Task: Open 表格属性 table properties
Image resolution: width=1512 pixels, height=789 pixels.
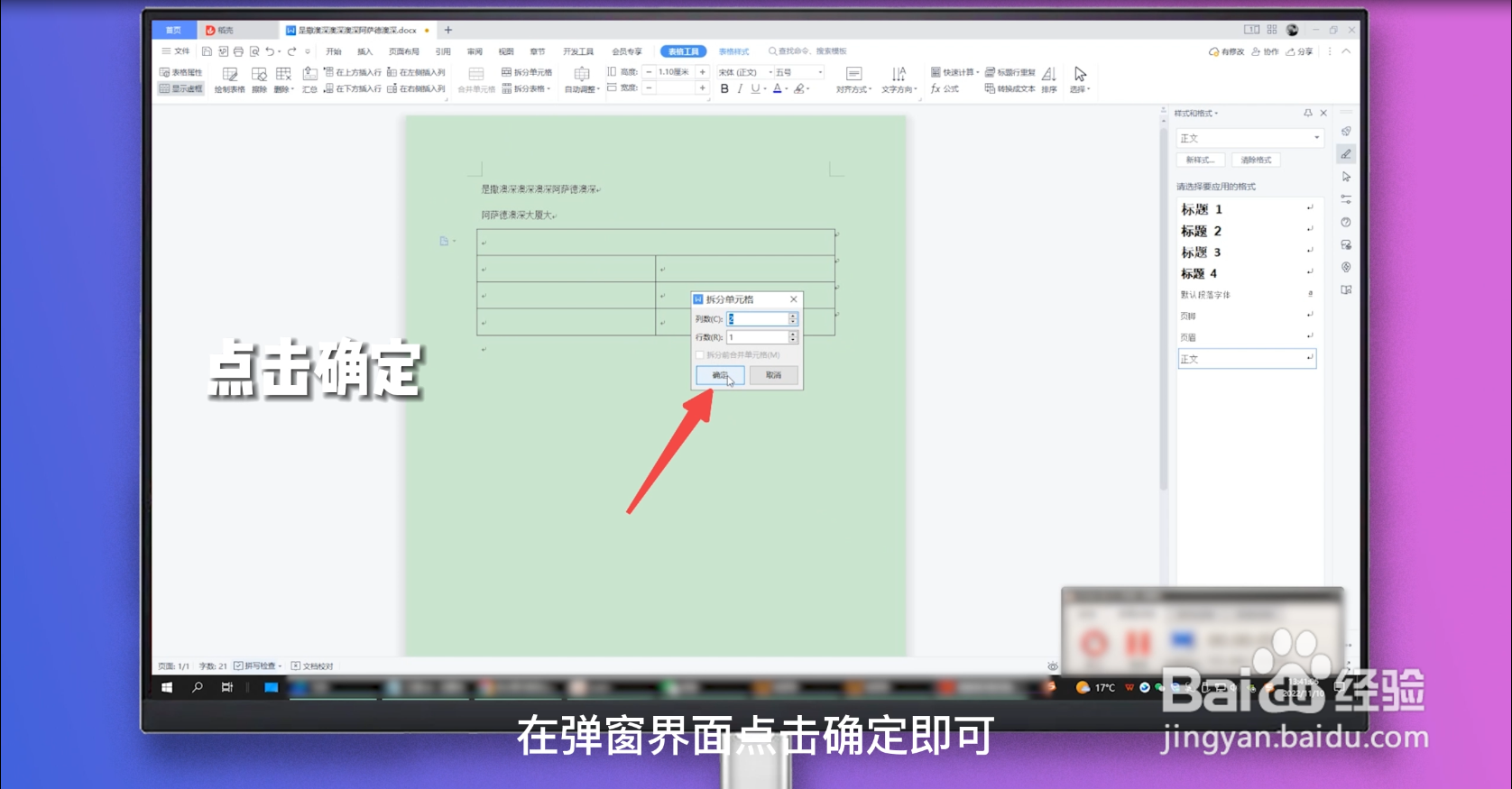Action: [x=181, y=72]
